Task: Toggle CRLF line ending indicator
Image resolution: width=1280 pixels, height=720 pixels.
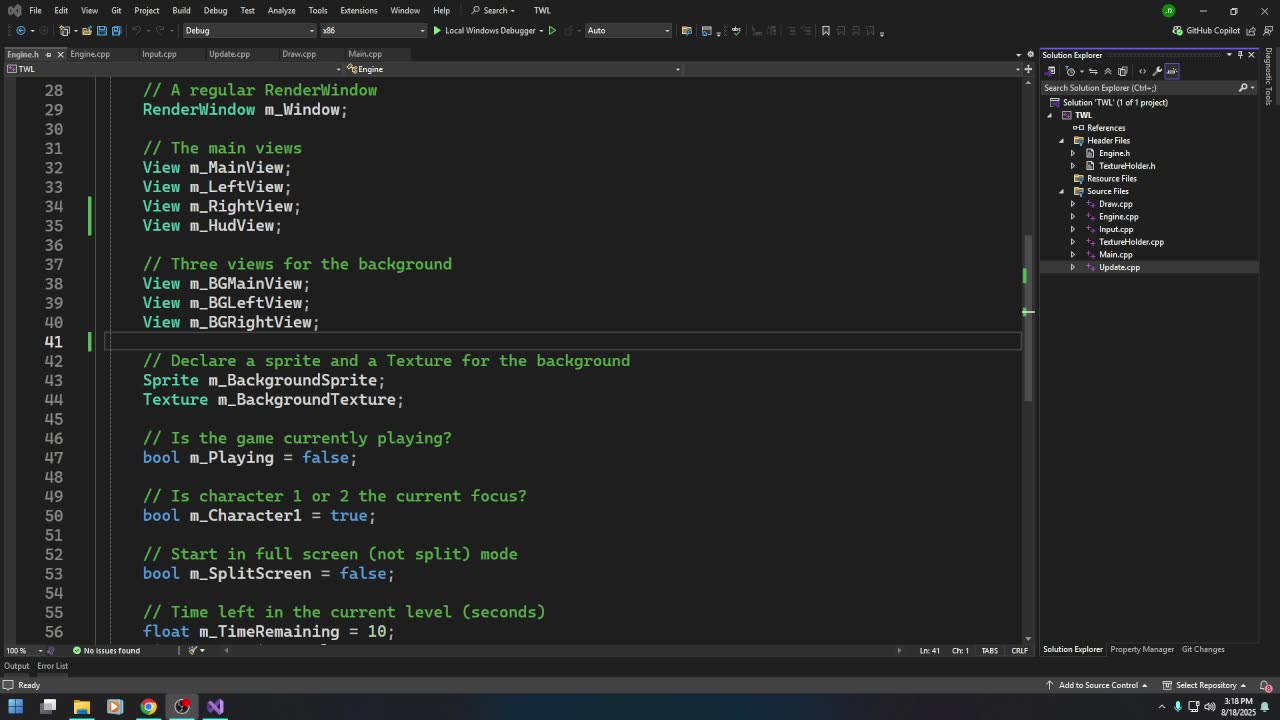Action: (1019, 651)
